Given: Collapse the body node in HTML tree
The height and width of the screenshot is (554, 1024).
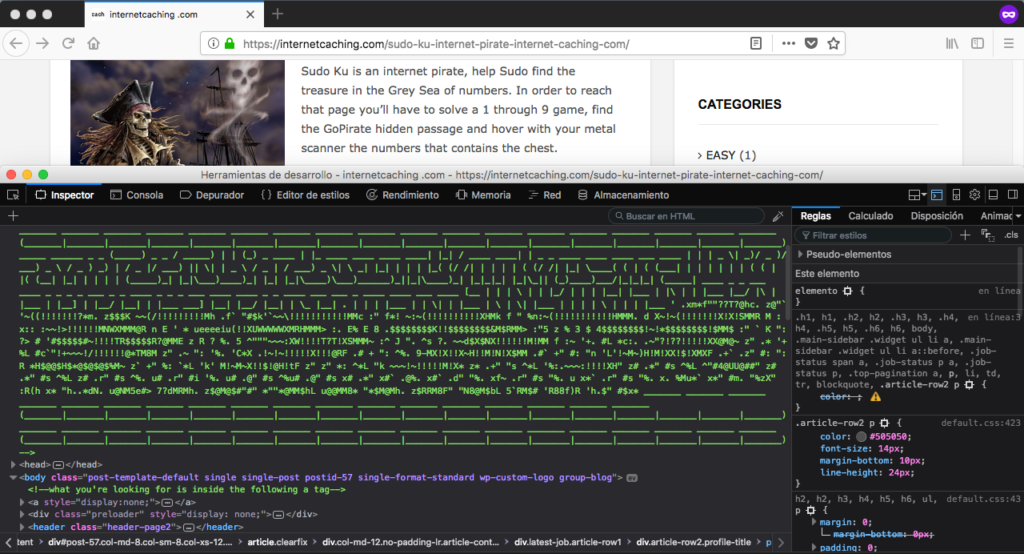Looking at the screenshot, I should click(x=13, y=477).
